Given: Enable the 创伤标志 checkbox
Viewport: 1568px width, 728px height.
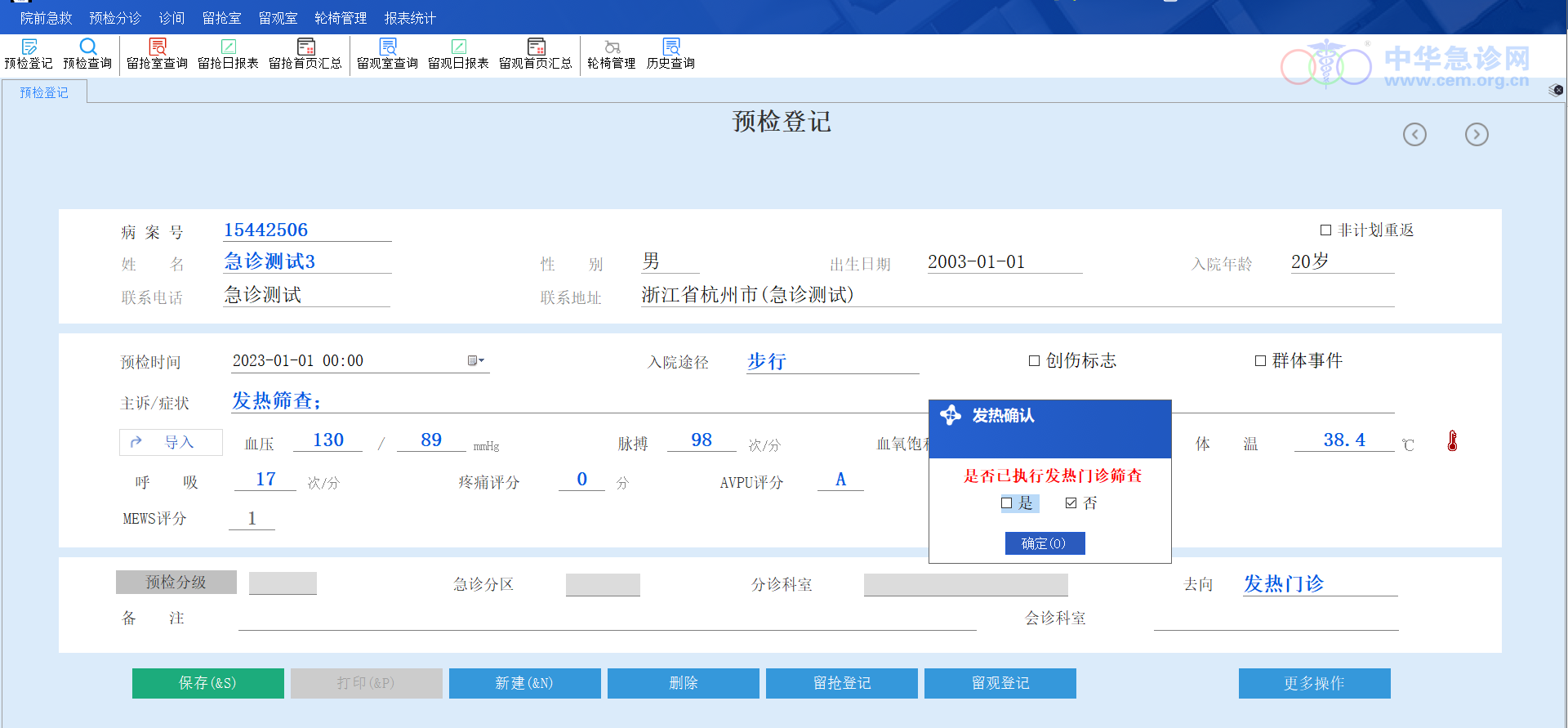Looking at the screenshot, I should pos(1034,361).
